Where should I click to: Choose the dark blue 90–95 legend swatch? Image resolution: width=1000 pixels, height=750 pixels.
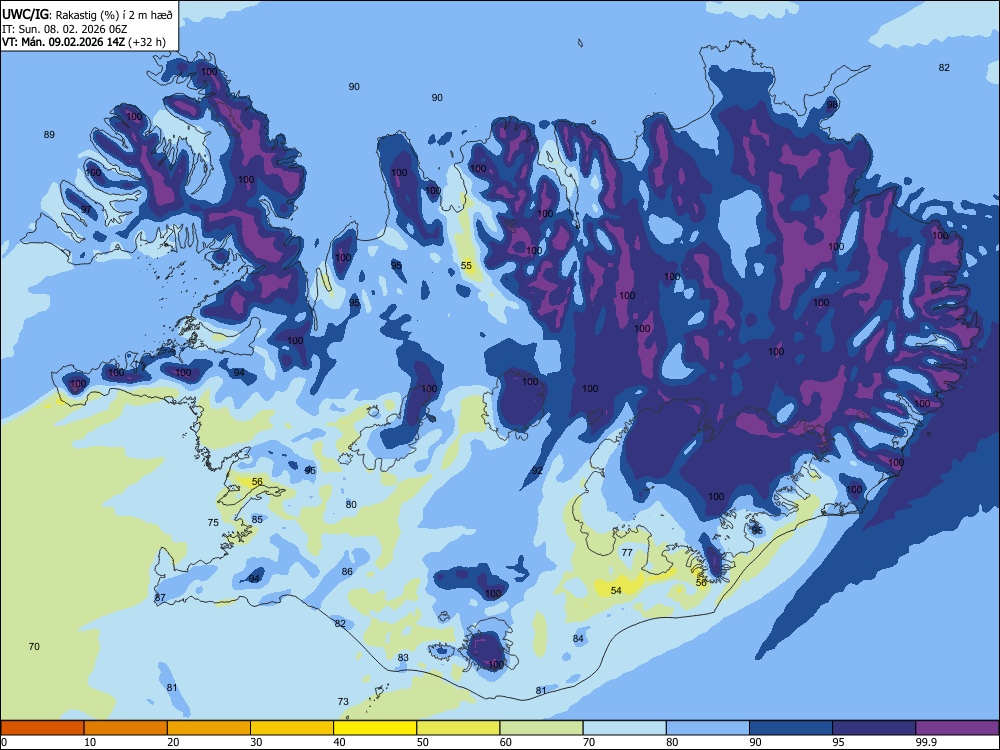coord(791,728)
